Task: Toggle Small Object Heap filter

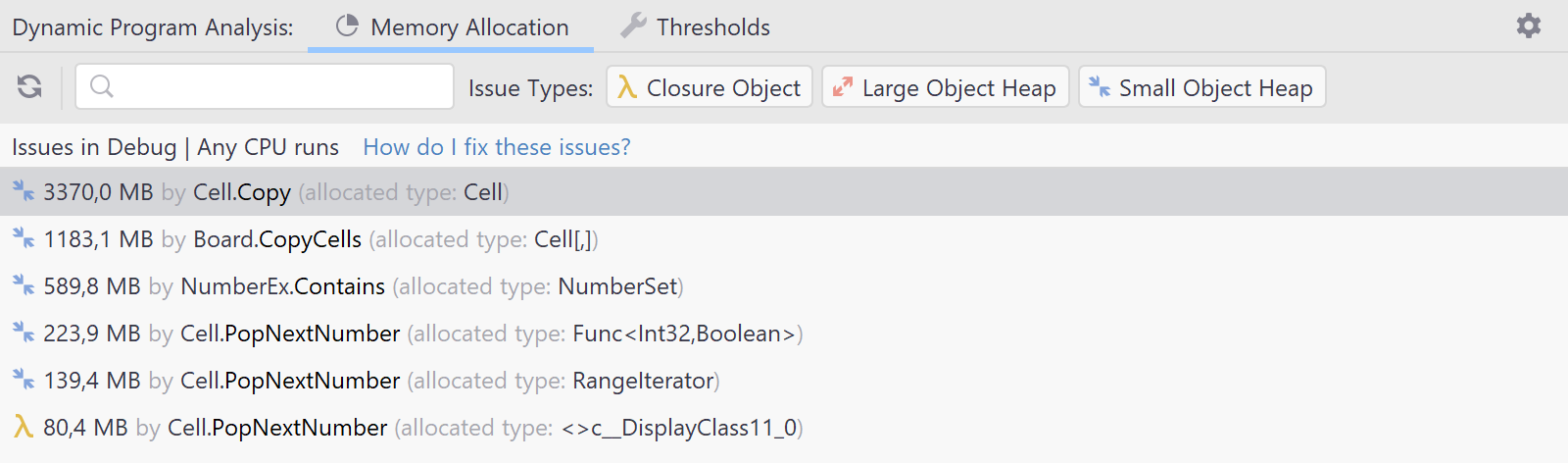Action: click(x=1201, y=87)
